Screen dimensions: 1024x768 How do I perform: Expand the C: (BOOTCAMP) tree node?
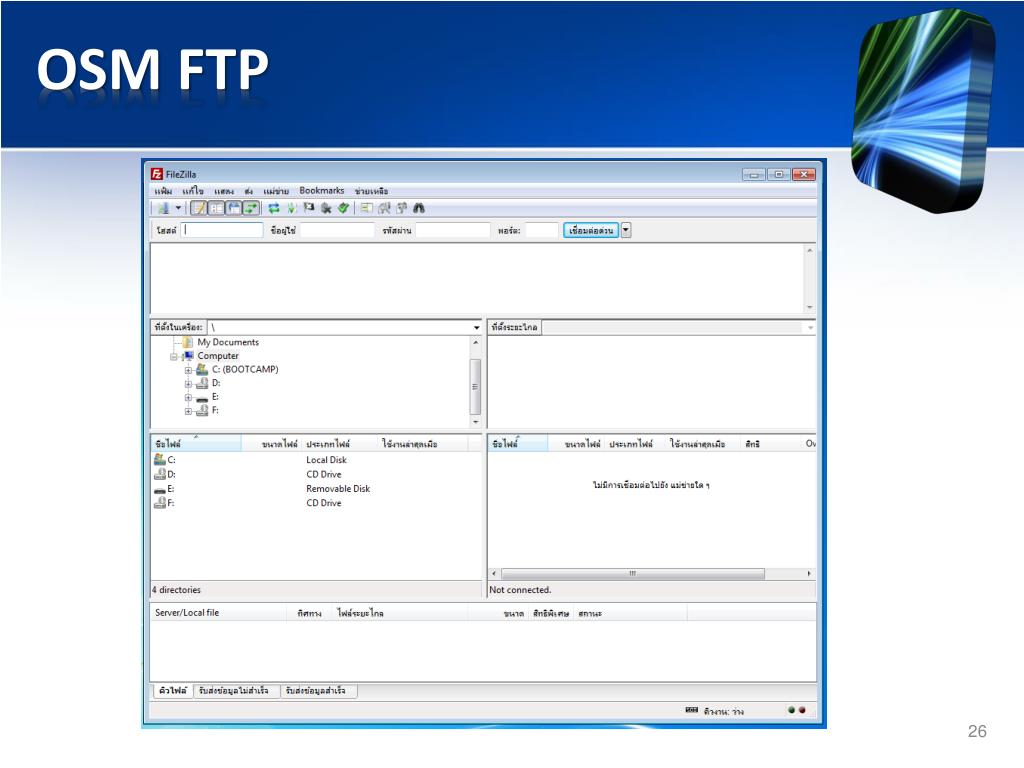(x=188, y=370)
